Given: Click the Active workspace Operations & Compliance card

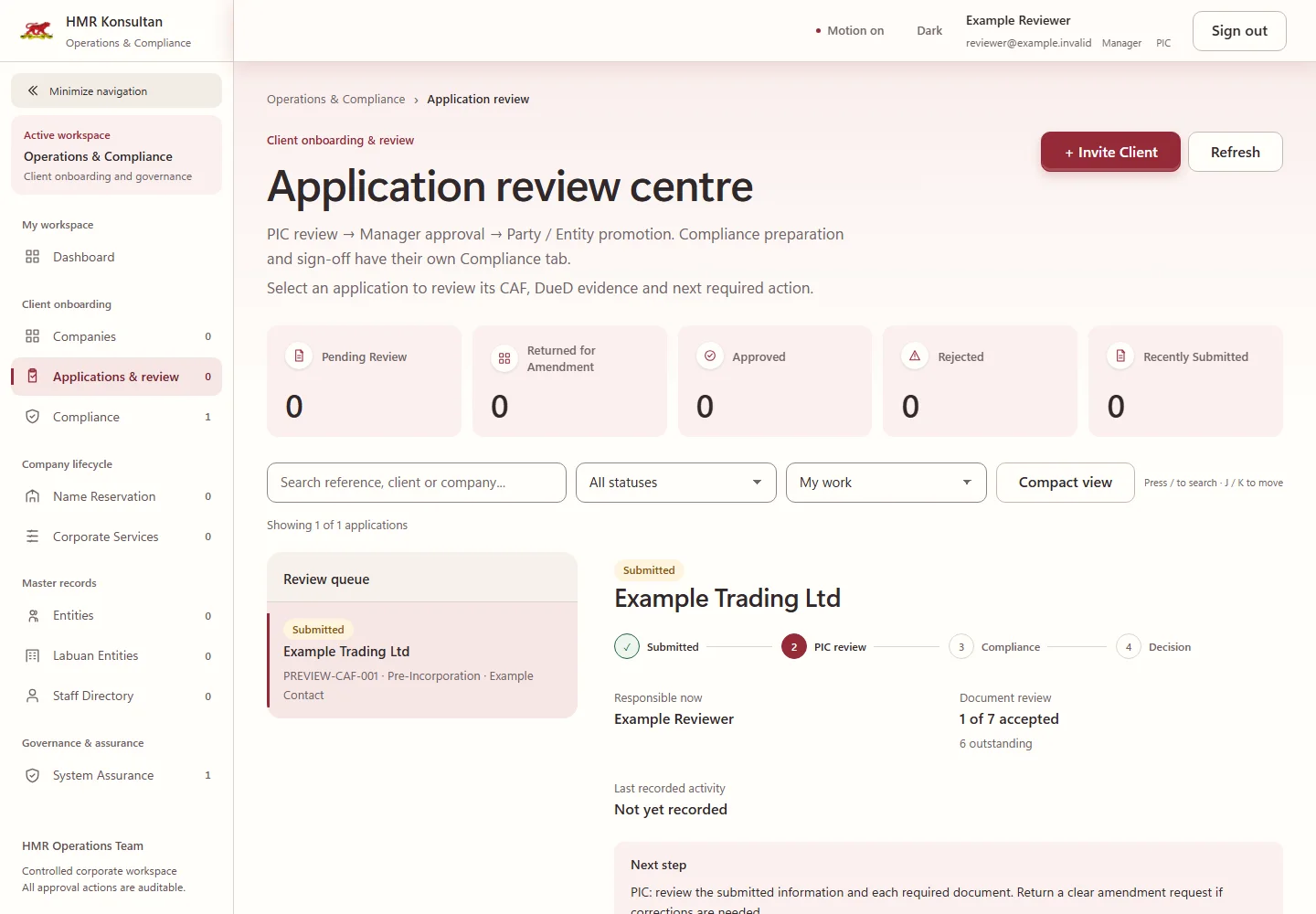Looking at the screenshot, I should [x=116, y=155].
